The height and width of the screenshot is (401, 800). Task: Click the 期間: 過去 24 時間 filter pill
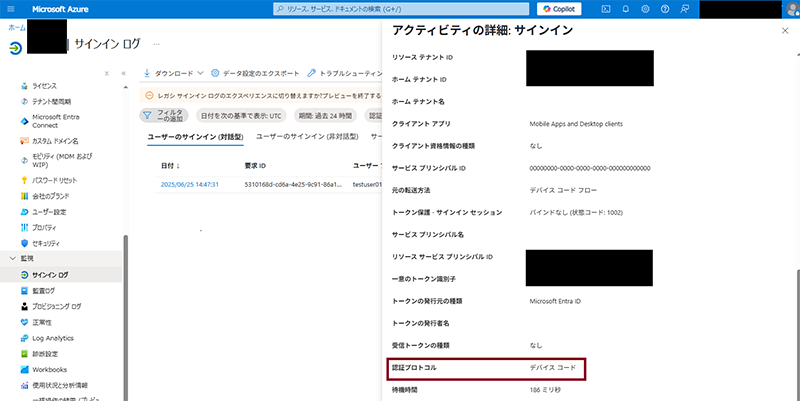(327, 116)
